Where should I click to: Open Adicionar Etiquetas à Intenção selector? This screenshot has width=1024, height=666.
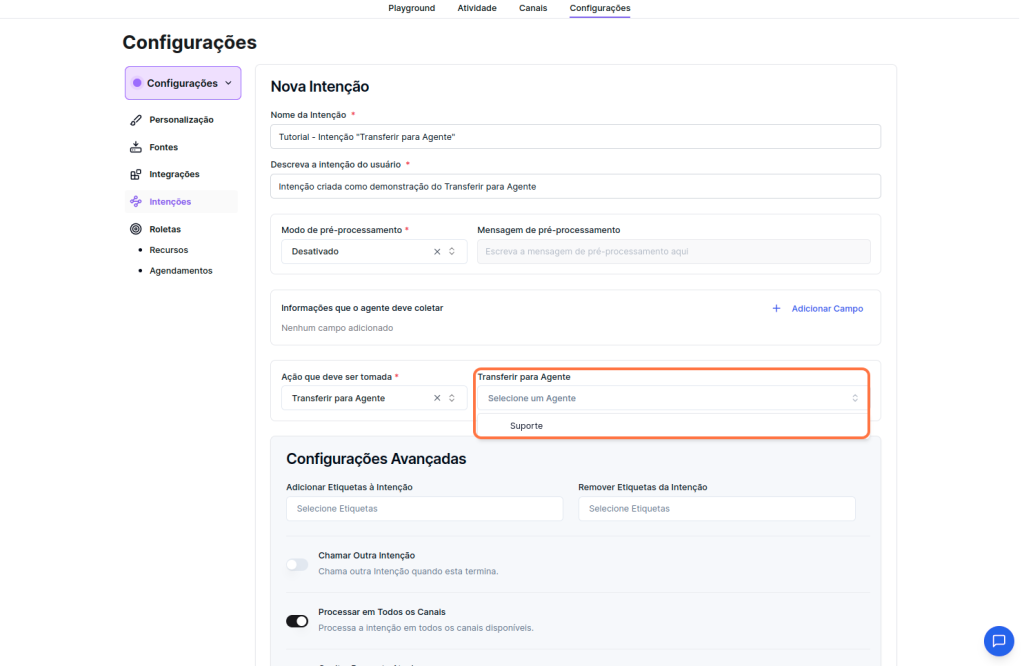point(424,508)
